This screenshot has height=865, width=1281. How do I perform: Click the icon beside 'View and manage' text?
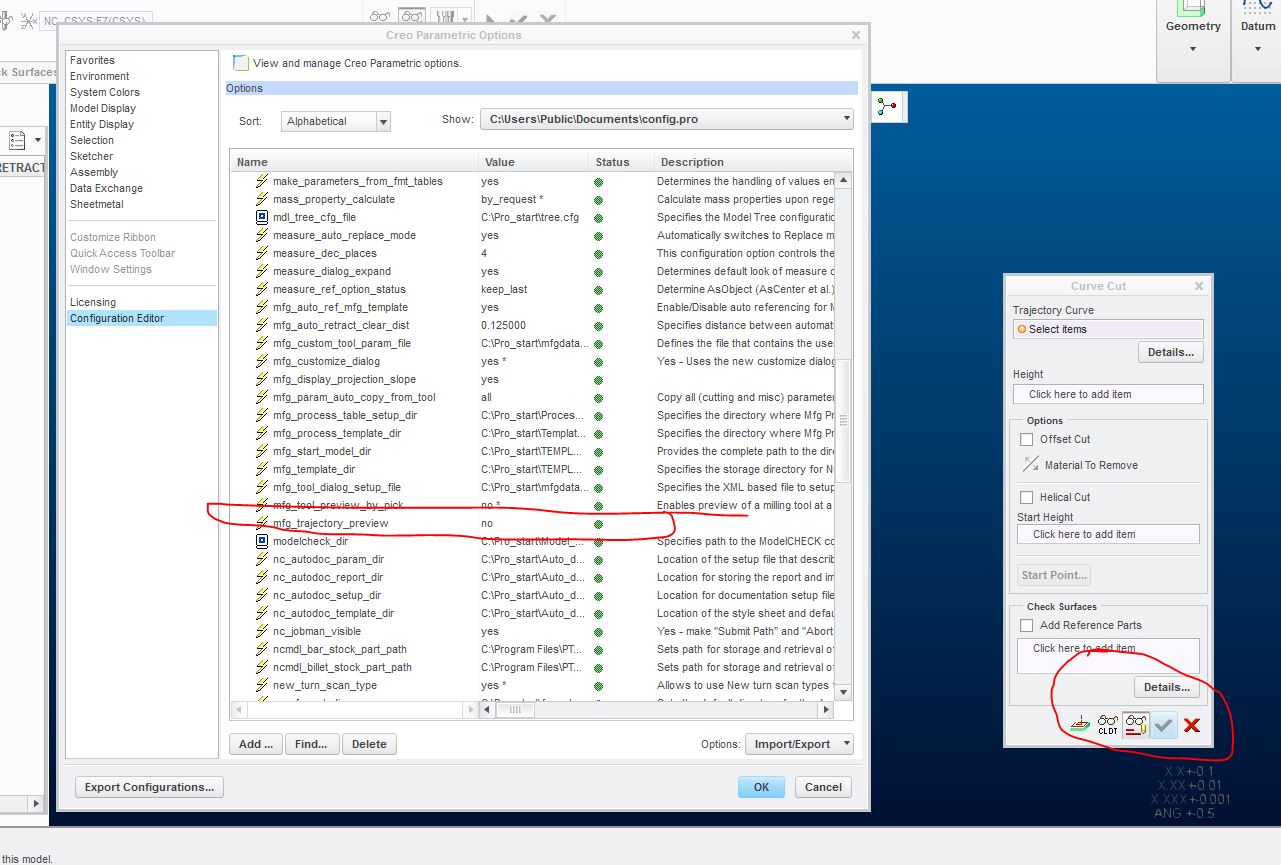click(240, 62)
